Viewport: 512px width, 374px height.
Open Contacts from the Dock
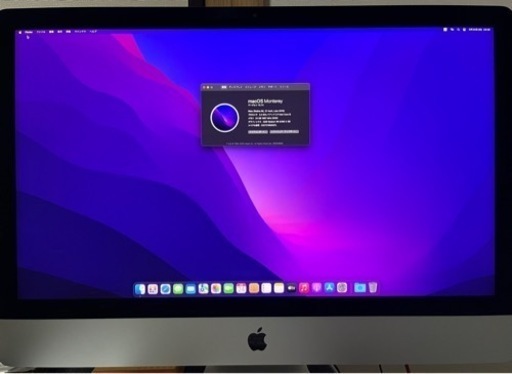[254, 288]
